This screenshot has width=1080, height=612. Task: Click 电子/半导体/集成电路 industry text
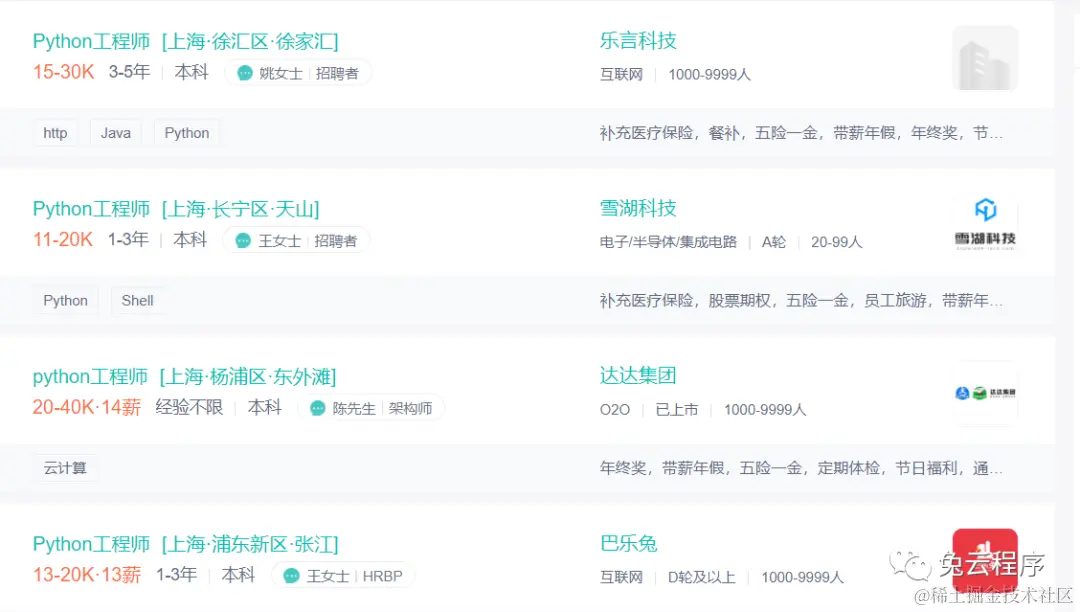(668, 242)
